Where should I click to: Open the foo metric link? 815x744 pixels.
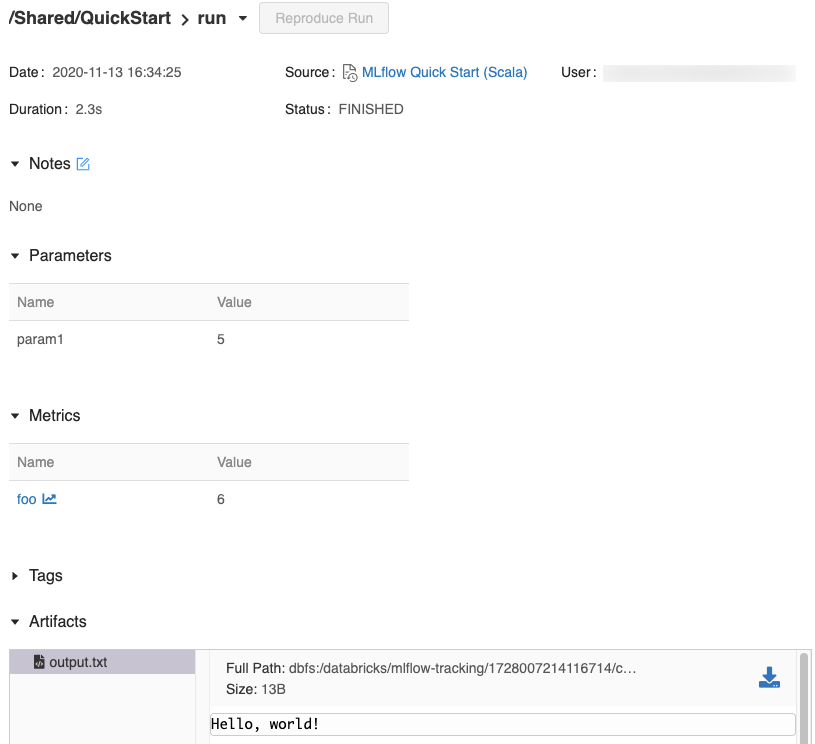coord(26,499)
